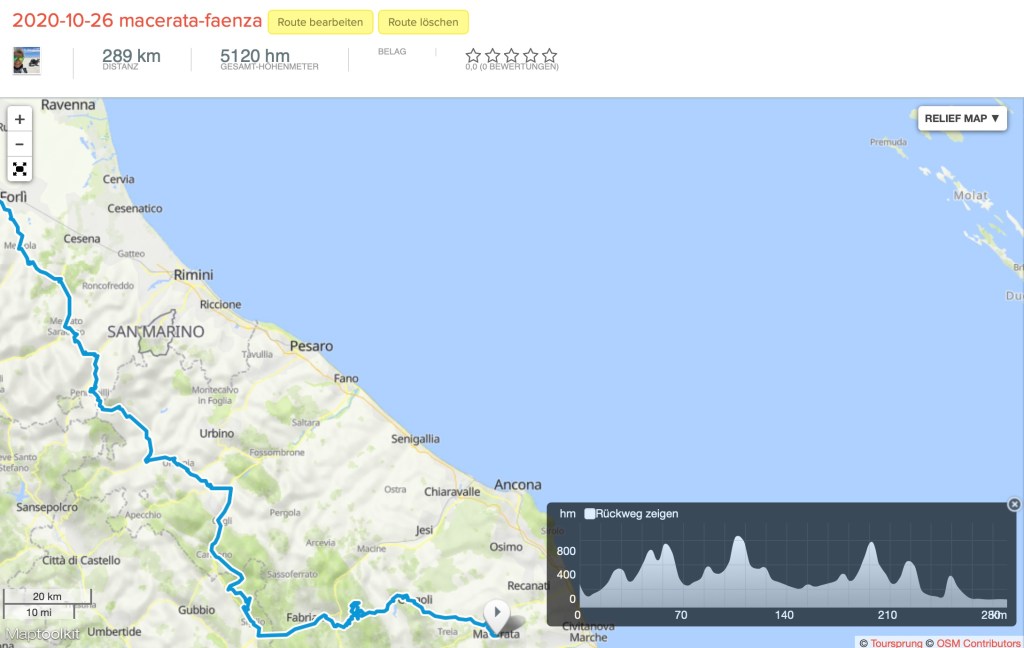Toggle fullscreen map view
The width and height of the screenshot is (1024, 648).
(x=19, y=168)
